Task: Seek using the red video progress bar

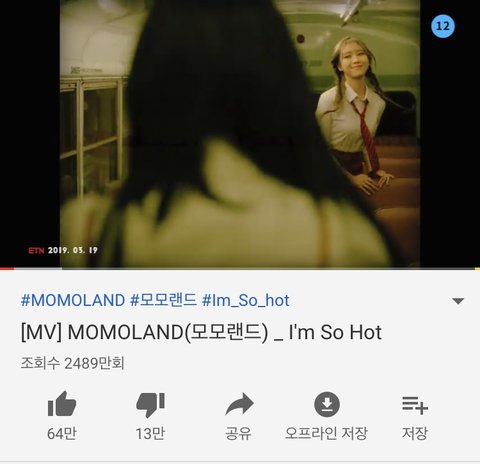Action: (x=240, y=268)
